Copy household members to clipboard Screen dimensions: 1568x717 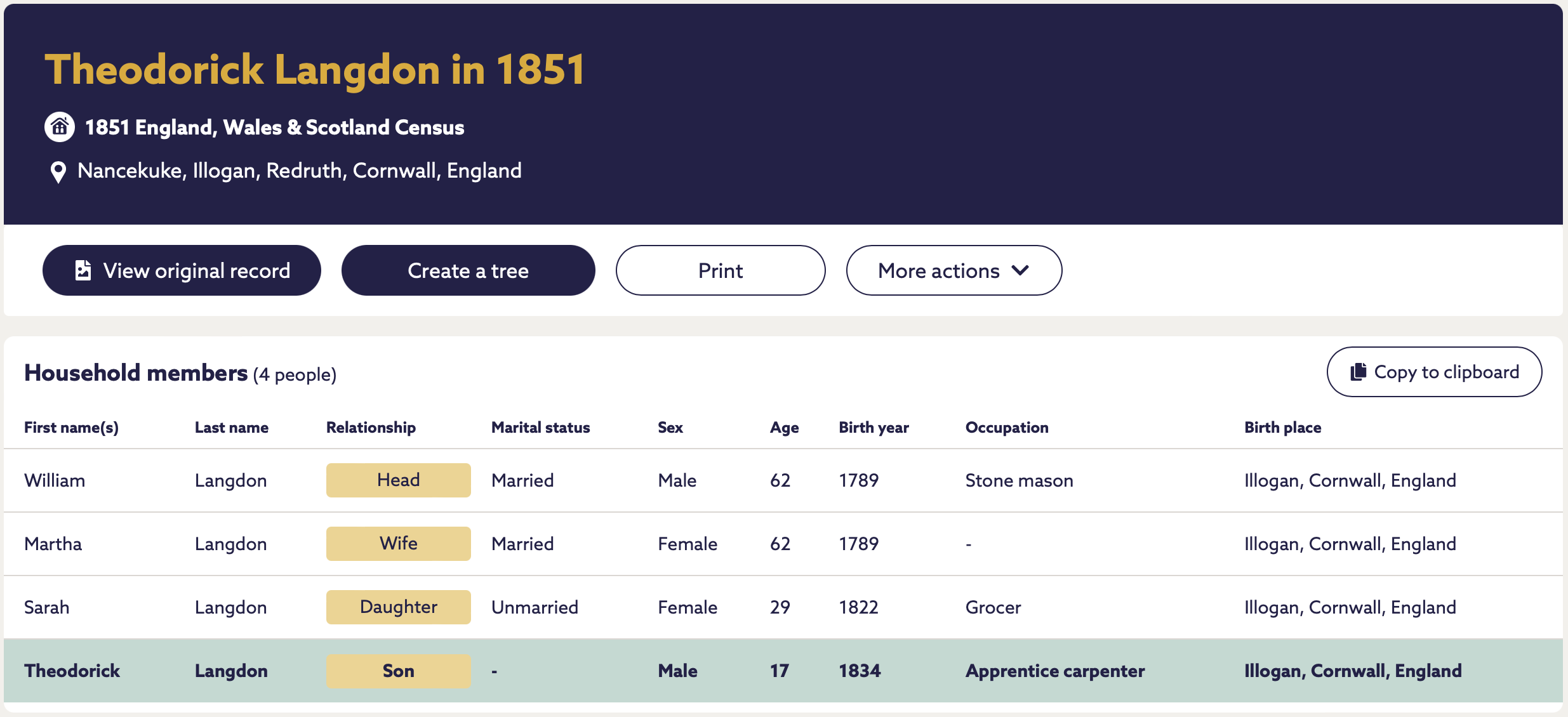[1434, 372]
